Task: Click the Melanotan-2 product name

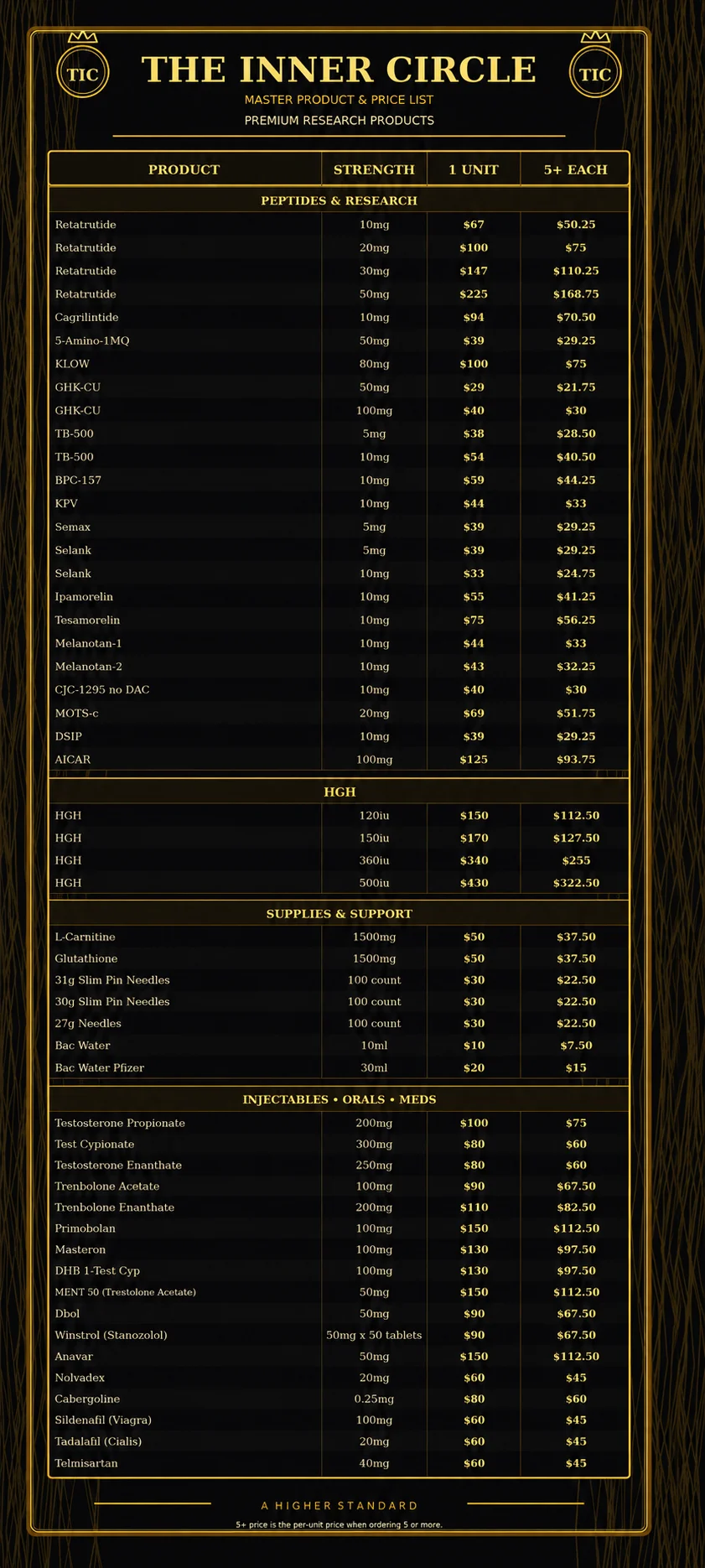Action: [x=88, y=667]
